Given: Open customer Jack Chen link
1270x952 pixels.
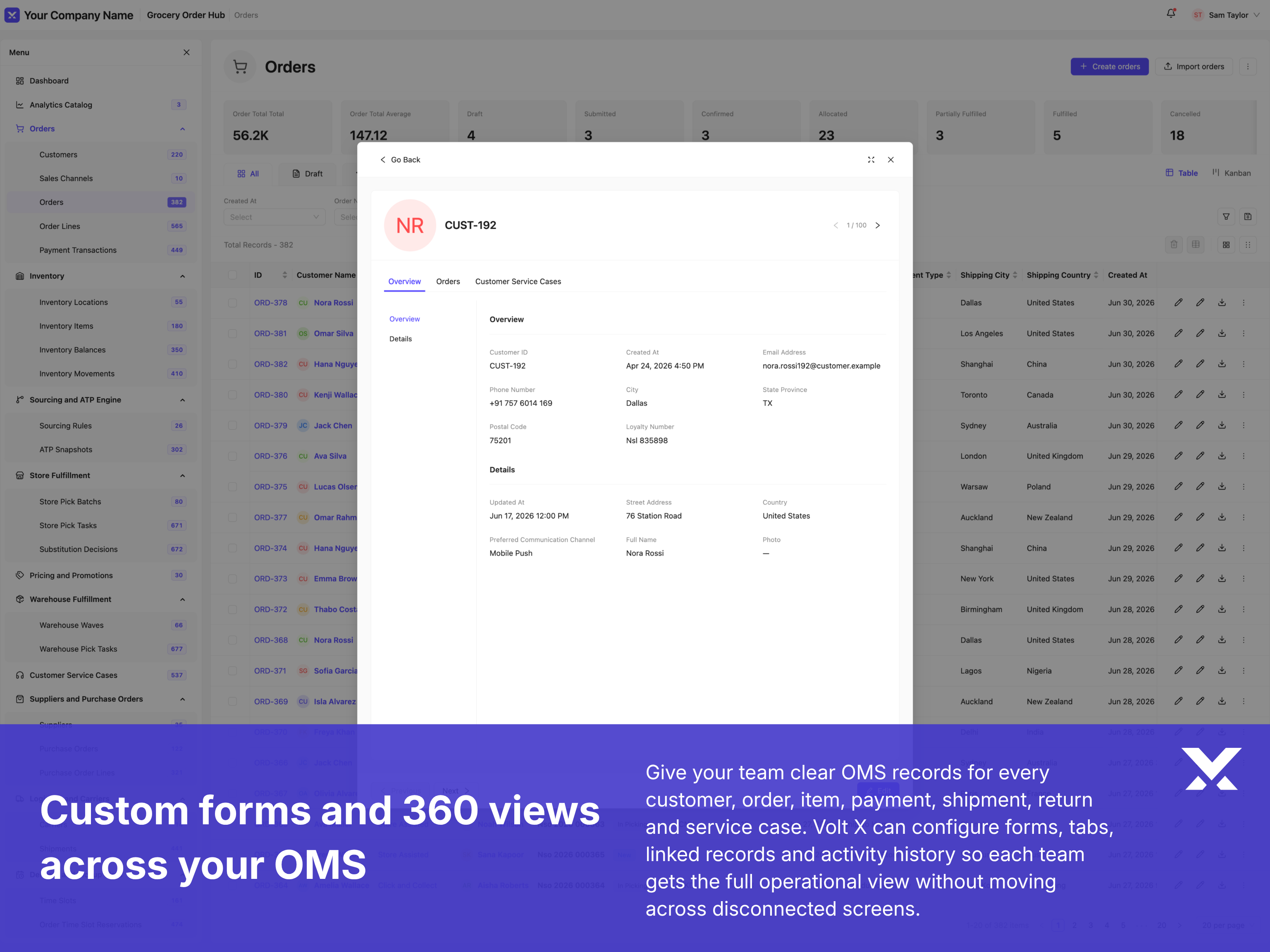Looking at the screenshot, I should [x=333, y=425].
